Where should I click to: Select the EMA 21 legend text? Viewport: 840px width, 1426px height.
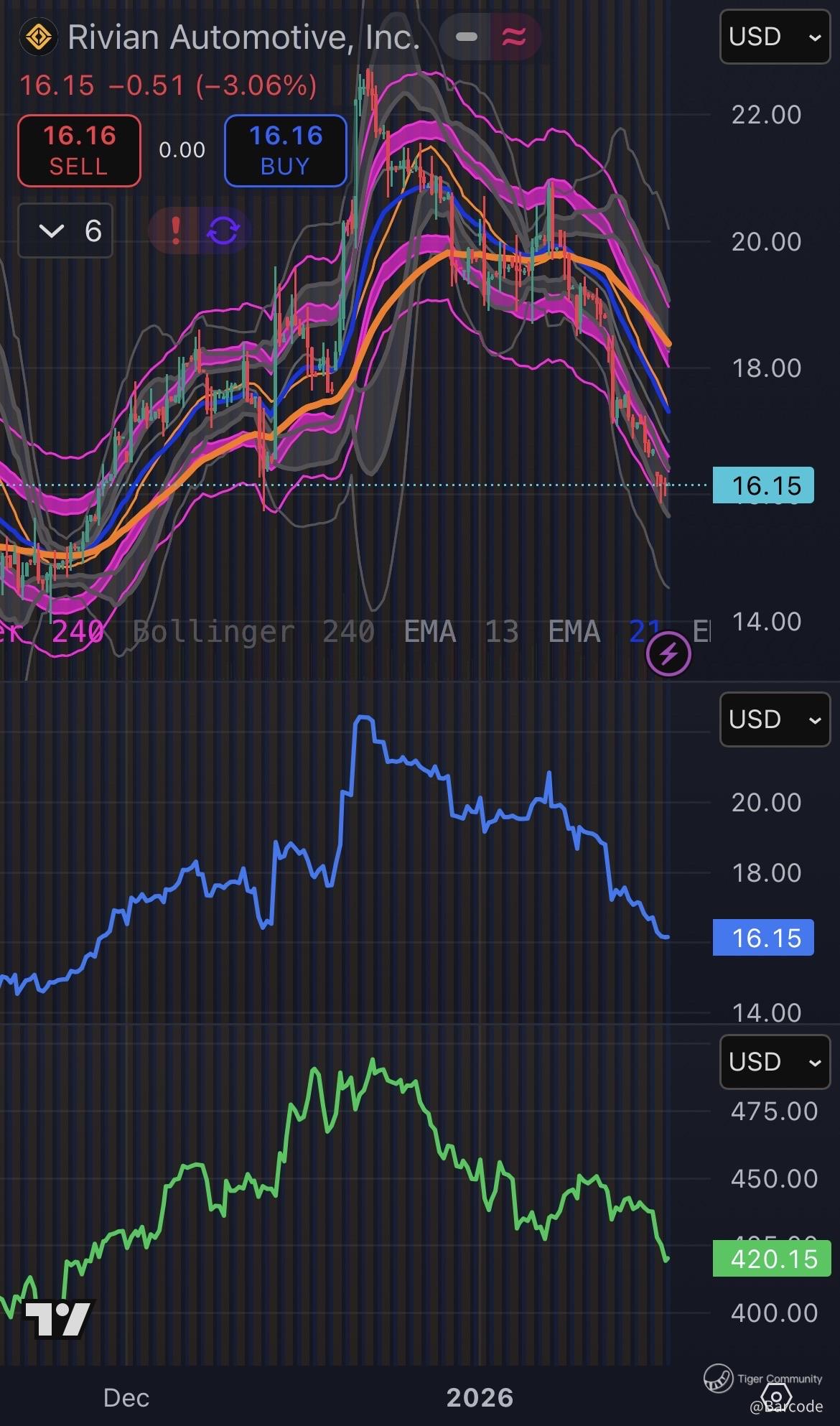[x=605, y=632]
